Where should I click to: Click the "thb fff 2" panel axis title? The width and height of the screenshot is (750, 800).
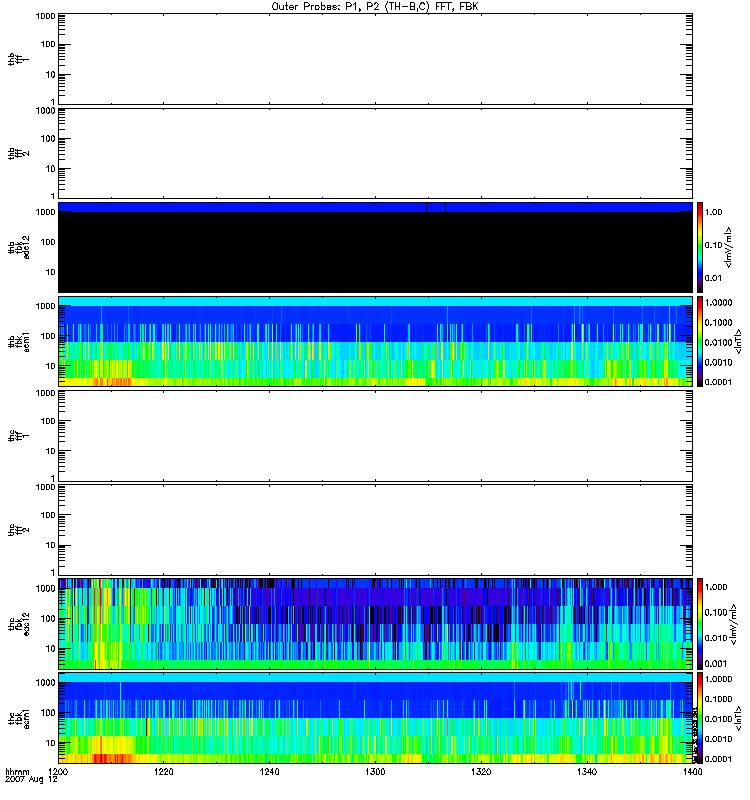18,154
